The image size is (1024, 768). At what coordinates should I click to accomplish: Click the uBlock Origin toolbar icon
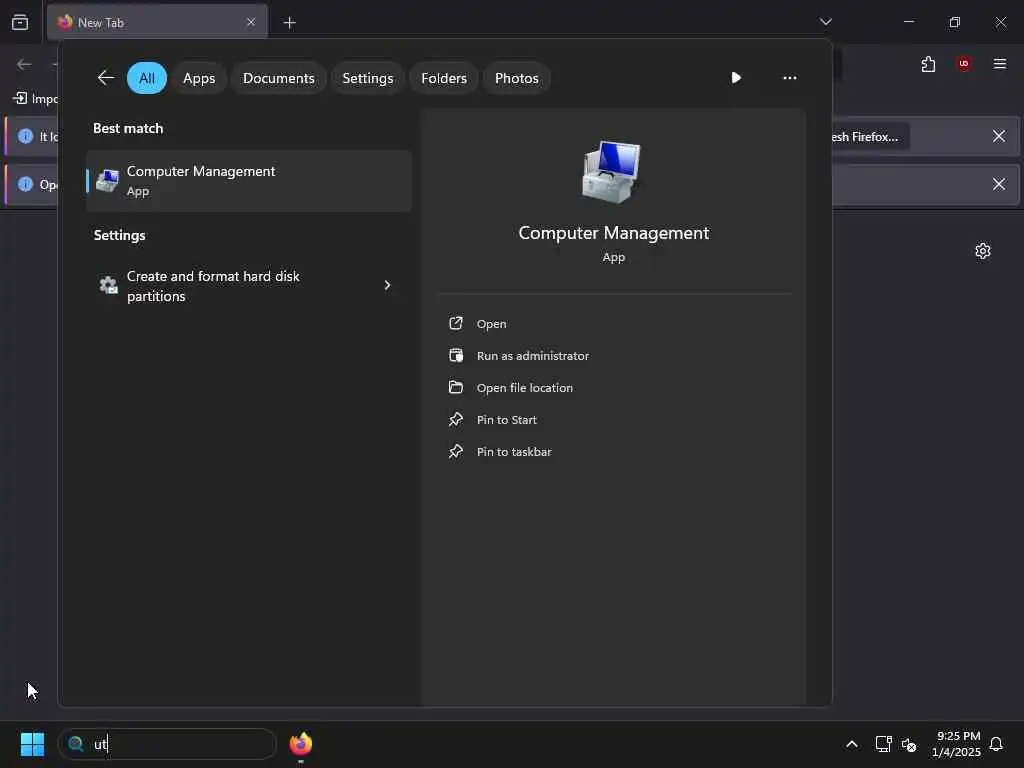click(964, 63)
